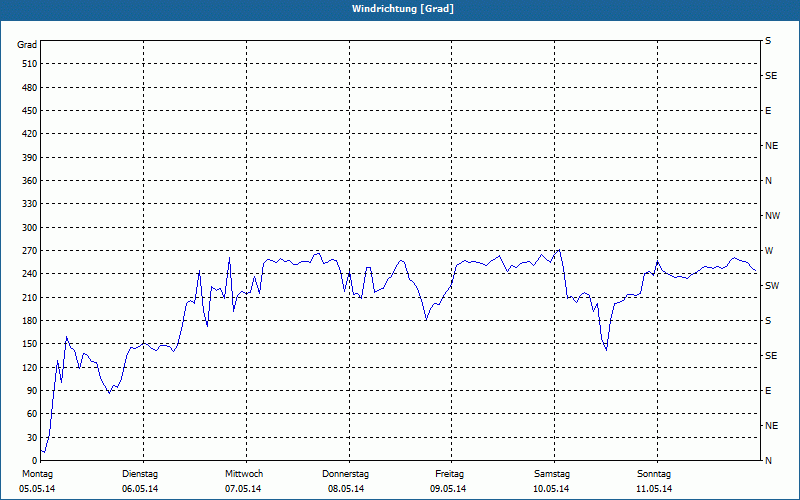Click the 'Donnerstag' day label
The image size is (800, 500).
pos(345,474)
